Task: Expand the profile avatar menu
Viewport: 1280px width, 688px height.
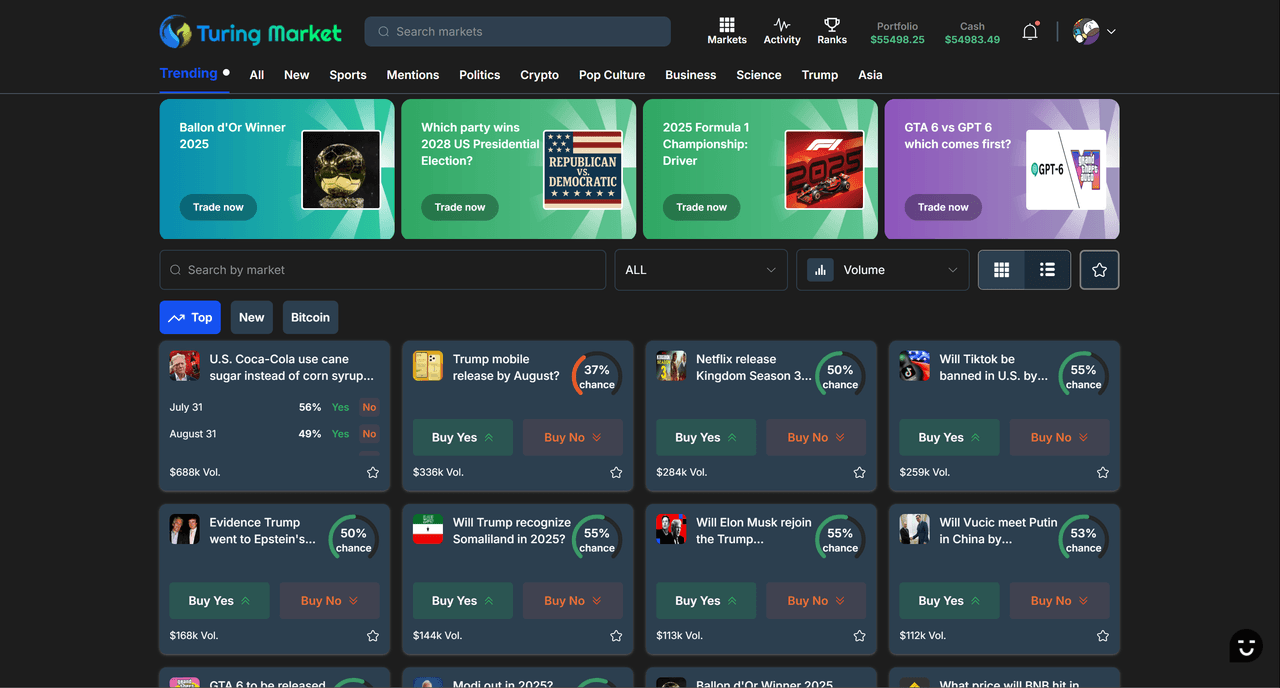Action: tap(1093, 31)
